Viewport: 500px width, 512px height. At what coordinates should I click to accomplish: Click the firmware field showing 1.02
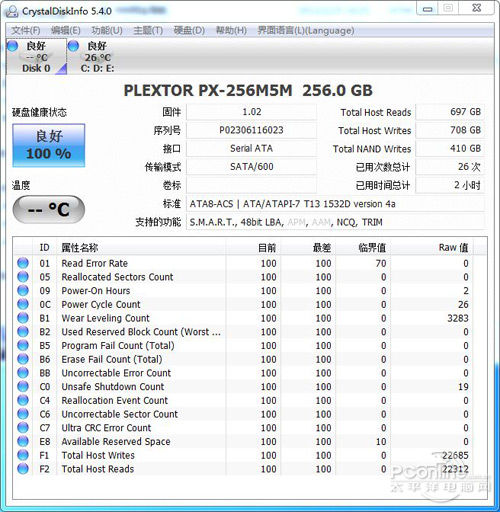[x=251, y=112]
